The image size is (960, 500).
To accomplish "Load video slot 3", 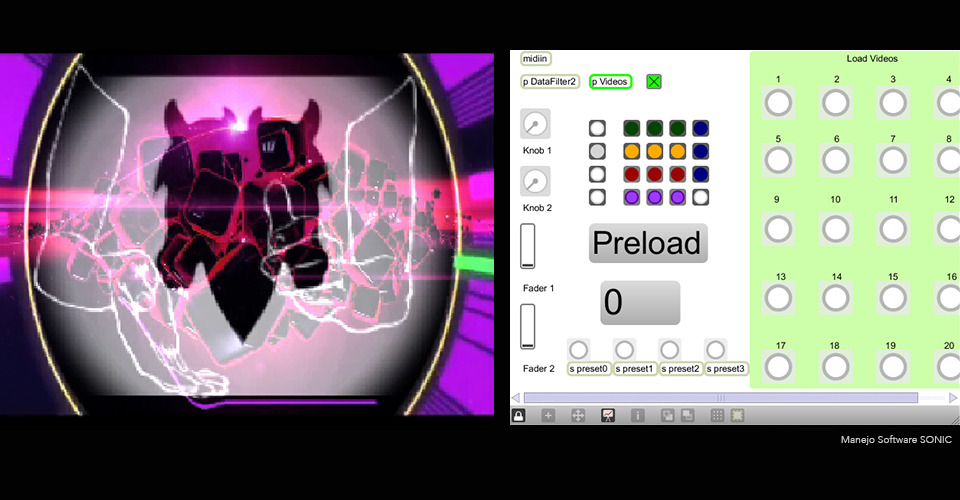I will pyautogui.click(x=893, y=103).
